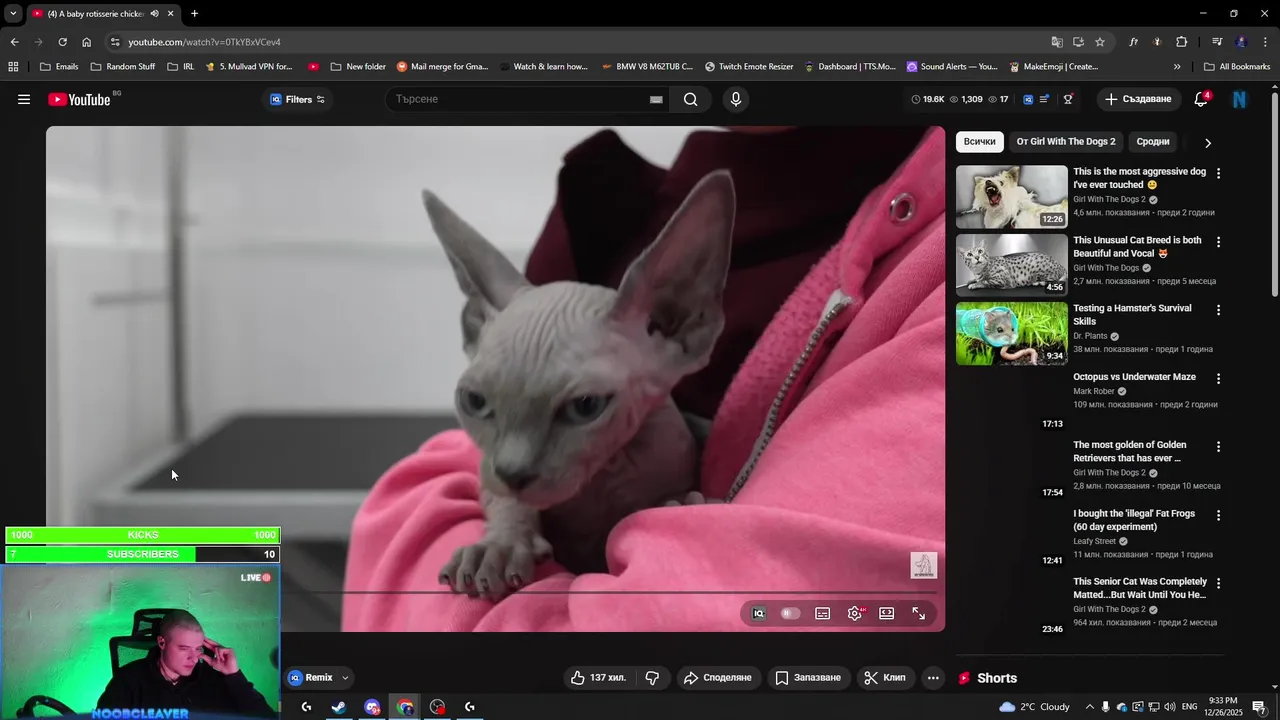Viewport: 1280px width, 720px height.
Task: Select 'От Girl With The Dogs 2' chip
Action: coord(1066,142)
